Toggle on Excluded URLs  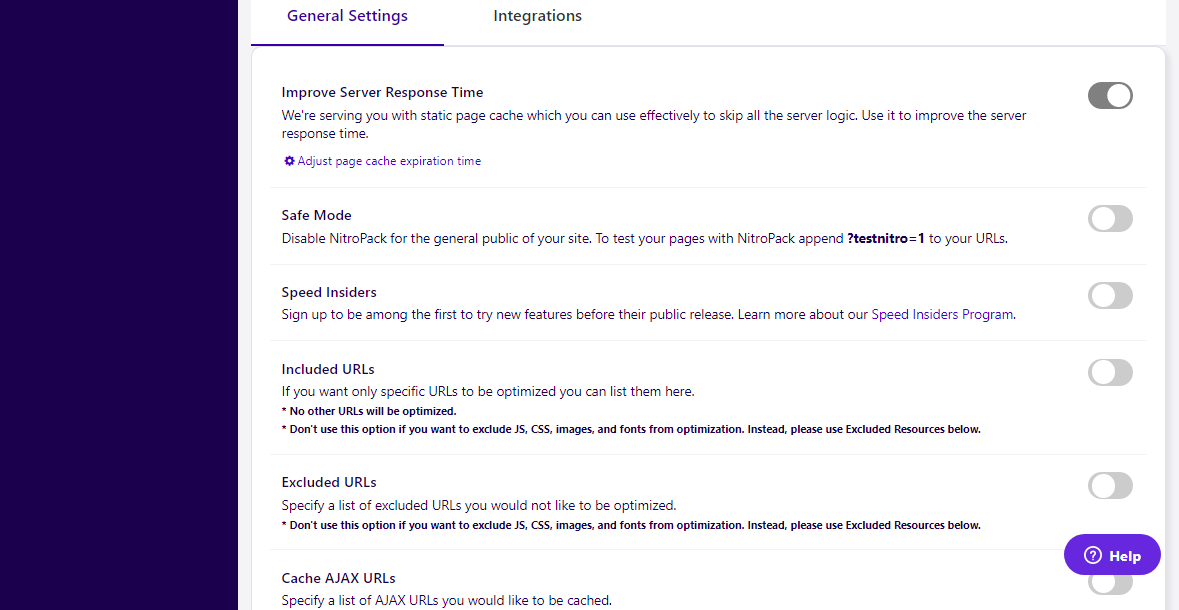(1110, 486)
